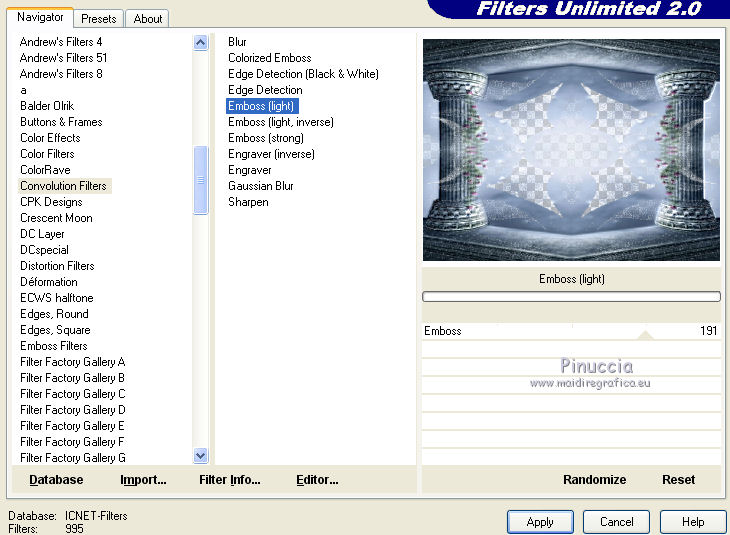Select Filter Factory Gallery C

point(73,394)
